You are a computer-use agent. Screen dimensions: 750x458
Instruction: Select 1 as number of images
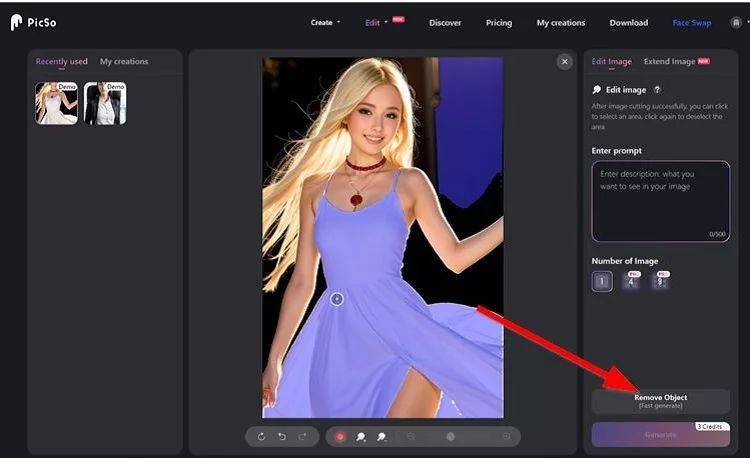[602, 281]
